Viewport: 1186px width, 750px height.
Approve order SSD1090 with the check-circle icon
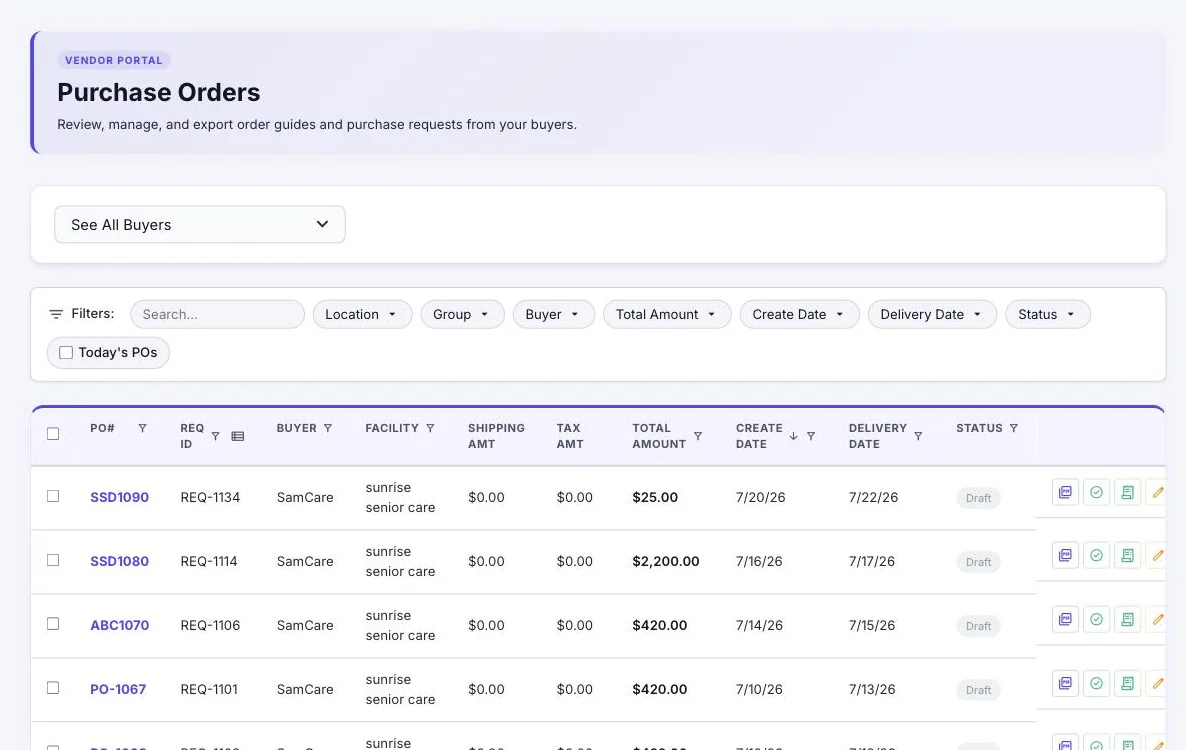coord(1096,492)
